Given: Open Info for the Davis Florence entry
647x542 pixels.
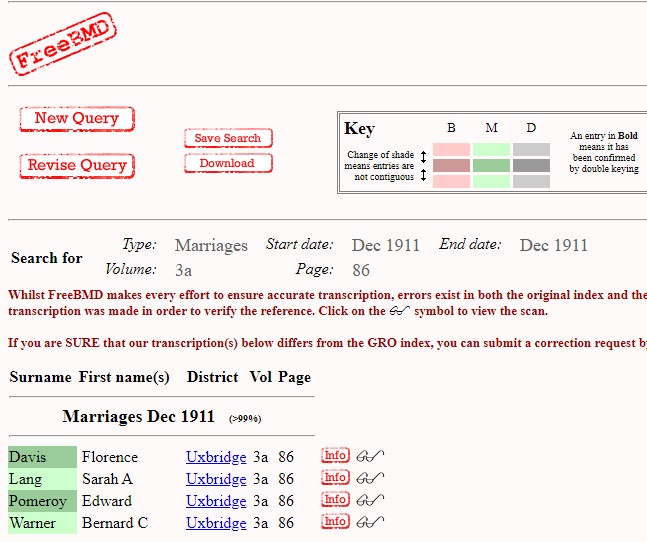Looking at the screenshot, I should tap(335, 456).
